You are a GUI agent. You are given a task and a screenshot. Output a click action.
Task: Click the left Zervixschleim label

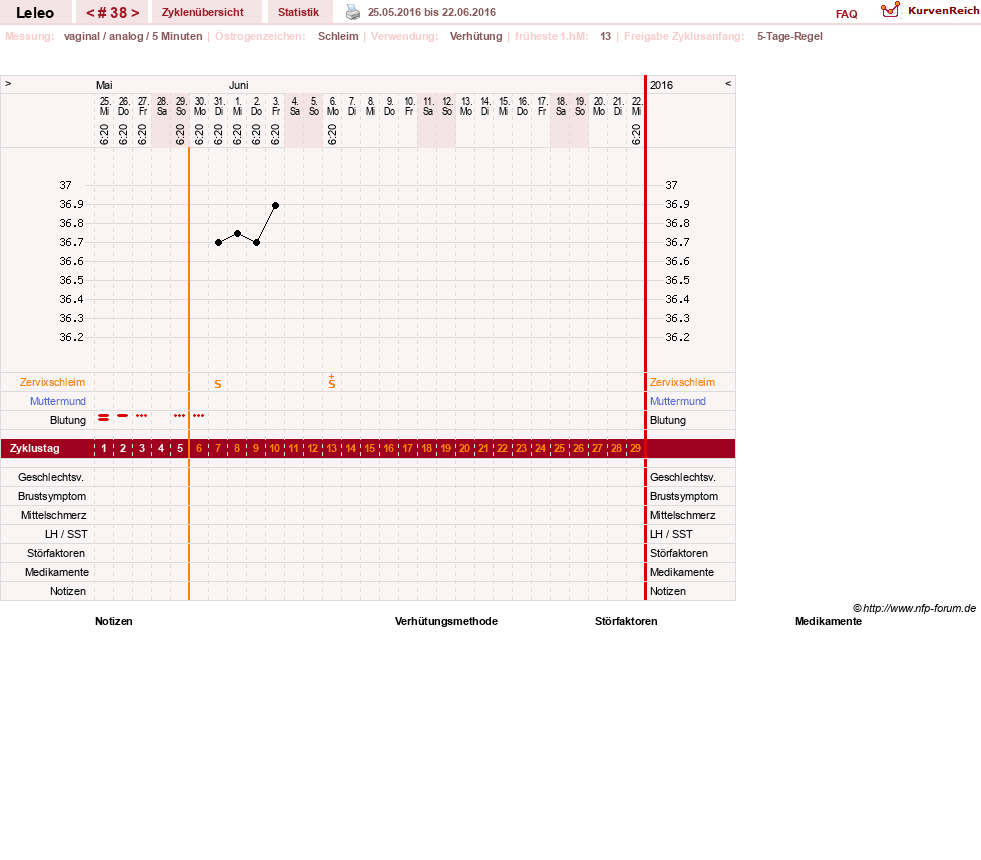(53, 382)
